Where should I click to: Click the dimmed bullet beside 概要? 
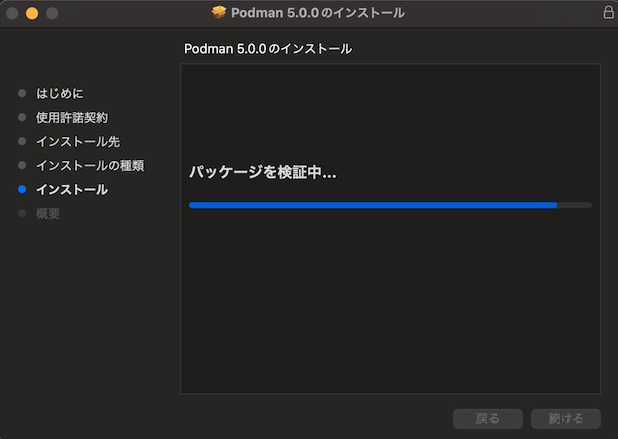(x=22, y=214)
